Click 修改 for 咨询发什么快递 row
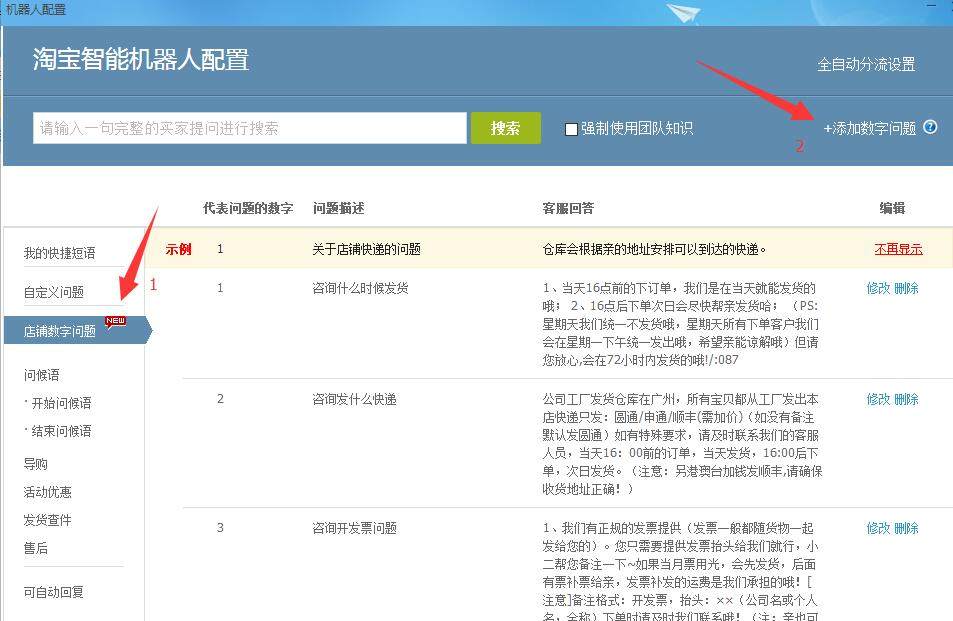The width and height of the screenshot is (953, 621). pyautogui.click(x=878, y=399)
